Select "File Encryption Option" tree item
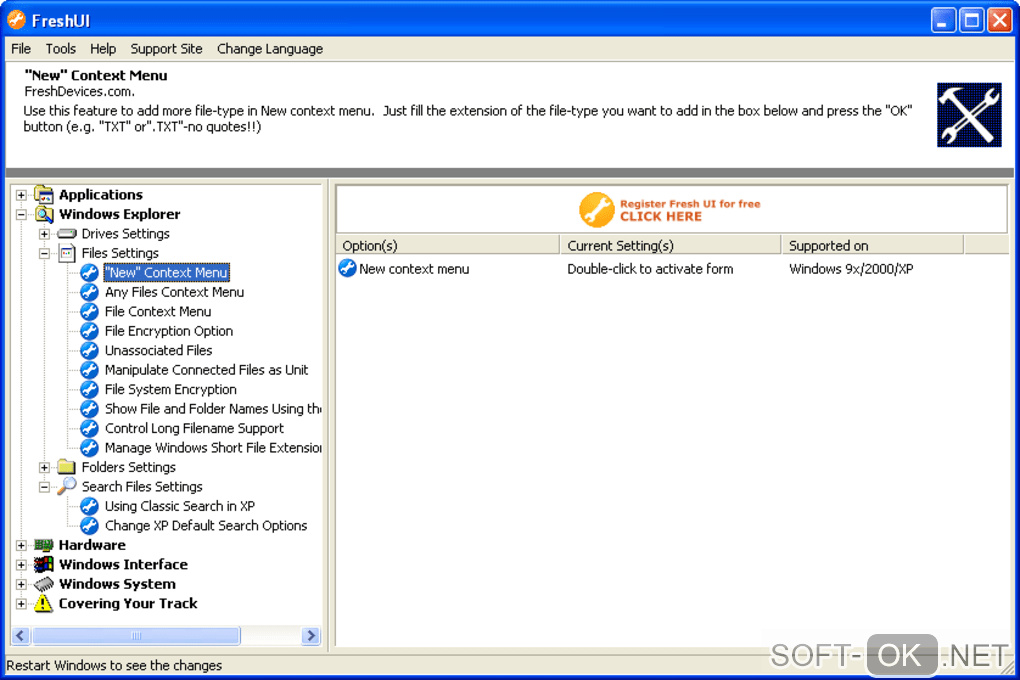The width and height of the screenshot is (1020, 680). click(168, 331)
